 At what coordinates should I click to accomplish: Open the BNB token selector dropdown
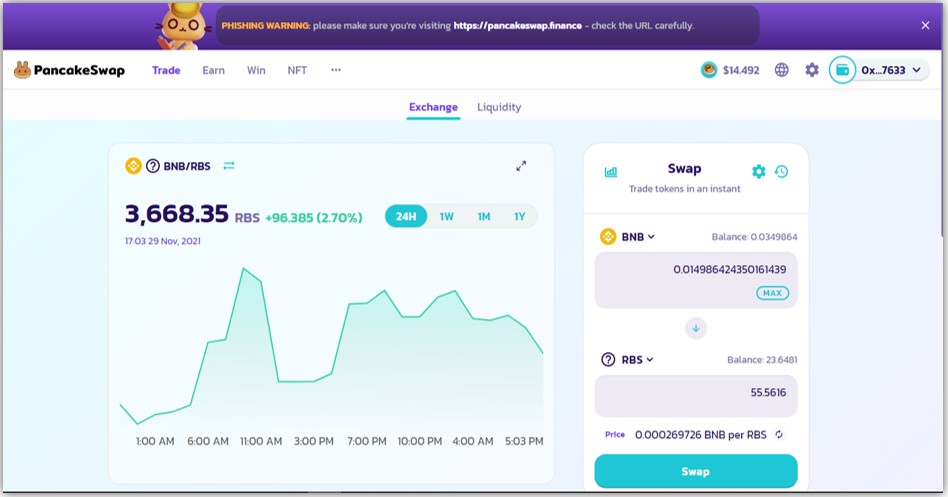click(x=627, y=236)
